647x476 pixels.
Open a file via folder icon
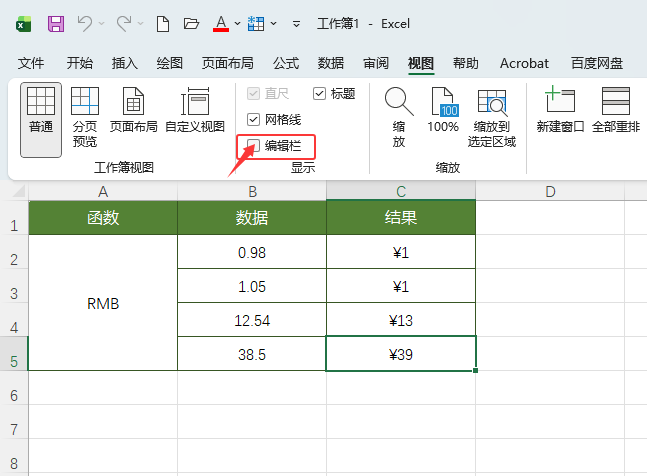[x=191, y=24]
